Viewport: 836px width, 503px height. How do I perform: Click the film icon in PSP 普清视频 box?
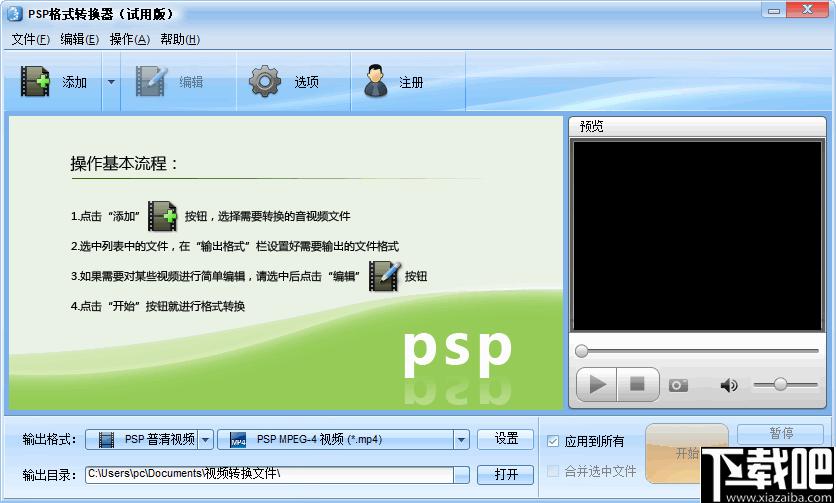click(107, 440)
